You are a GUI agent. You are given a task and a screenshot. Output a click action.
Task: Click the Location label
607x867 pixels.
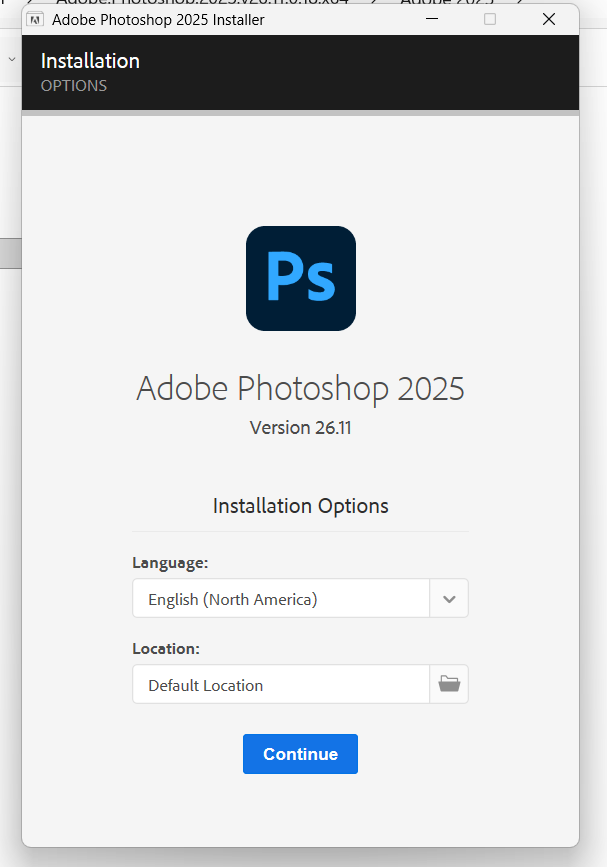coord(166,649)
